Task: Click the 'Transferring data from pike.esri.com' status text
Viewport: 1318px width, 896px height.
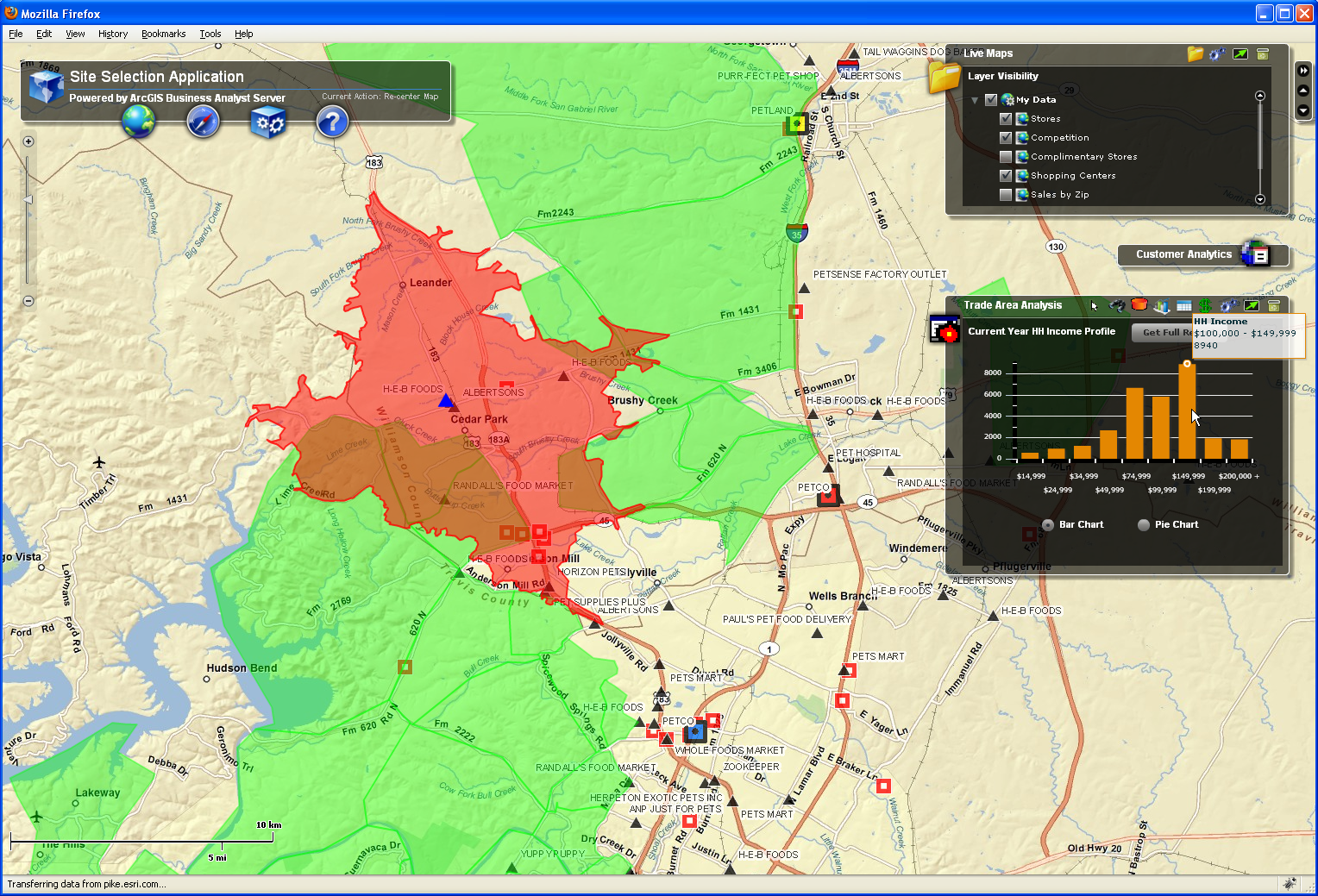Action: pos(87,884)
